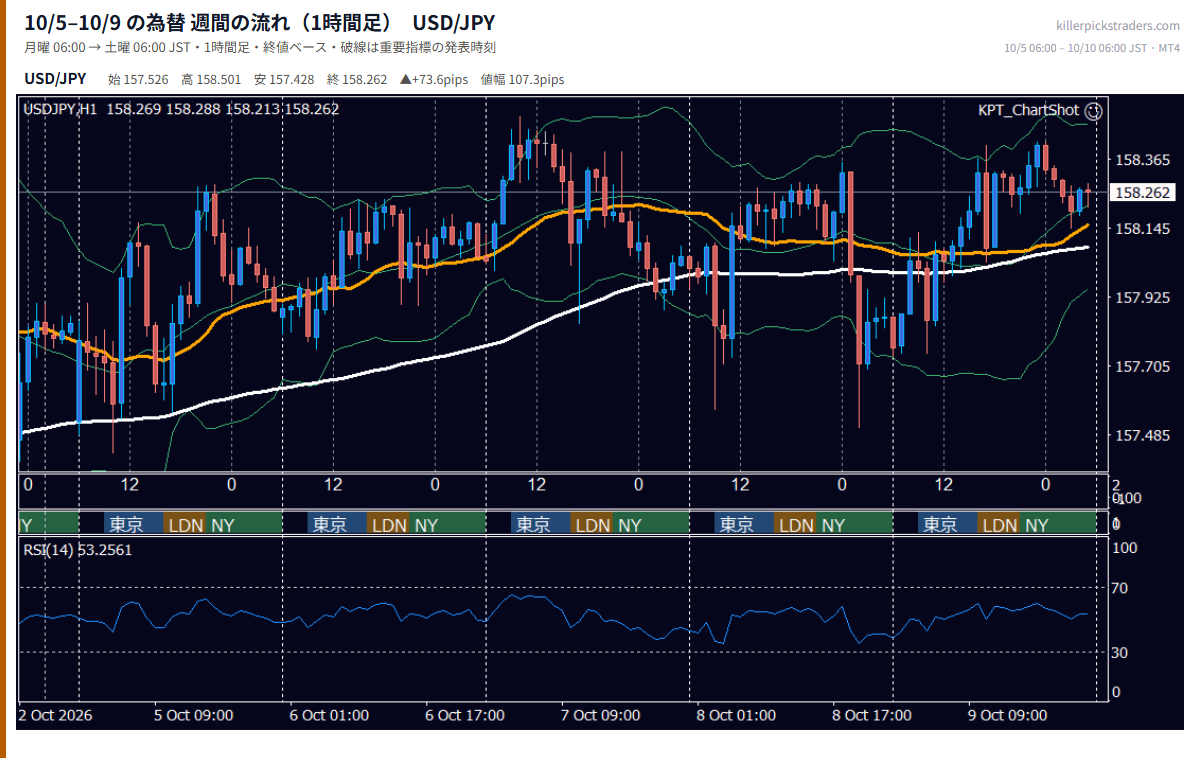Screen dimensions: 1200x758
Task: Click the 9 Oct 09:00 time label
Action: tap(1007, 715)
